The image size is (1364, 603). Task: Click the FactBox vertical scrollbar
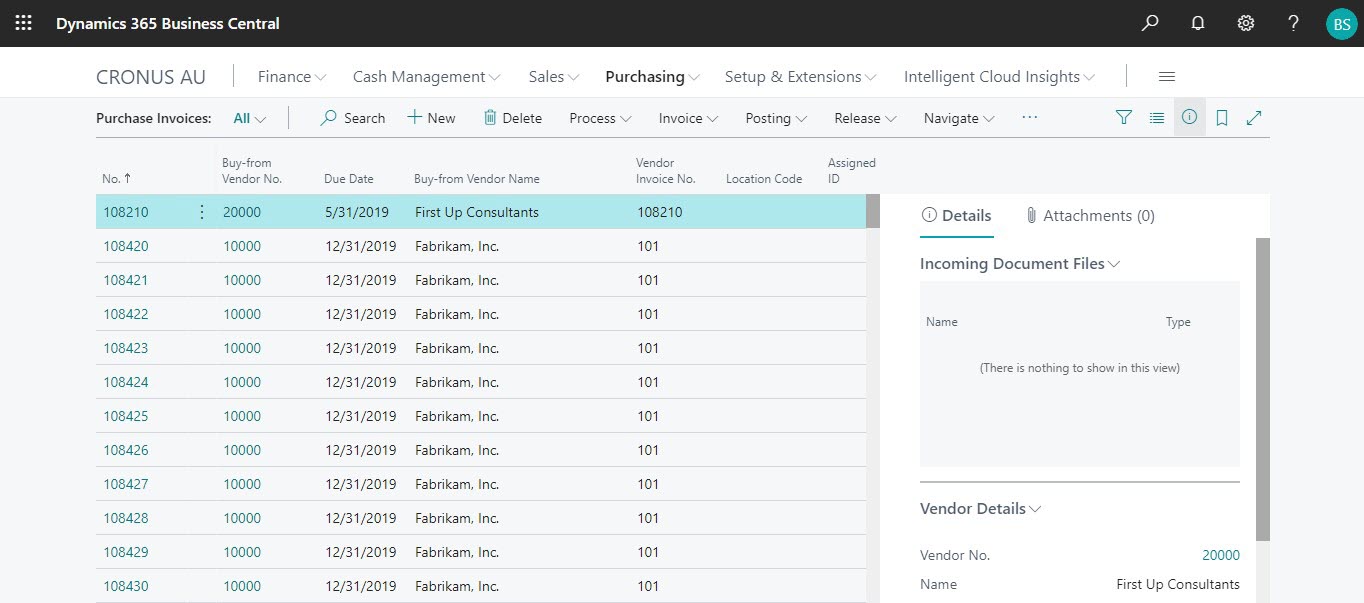pyautogui.click(x=1262, y=390)
